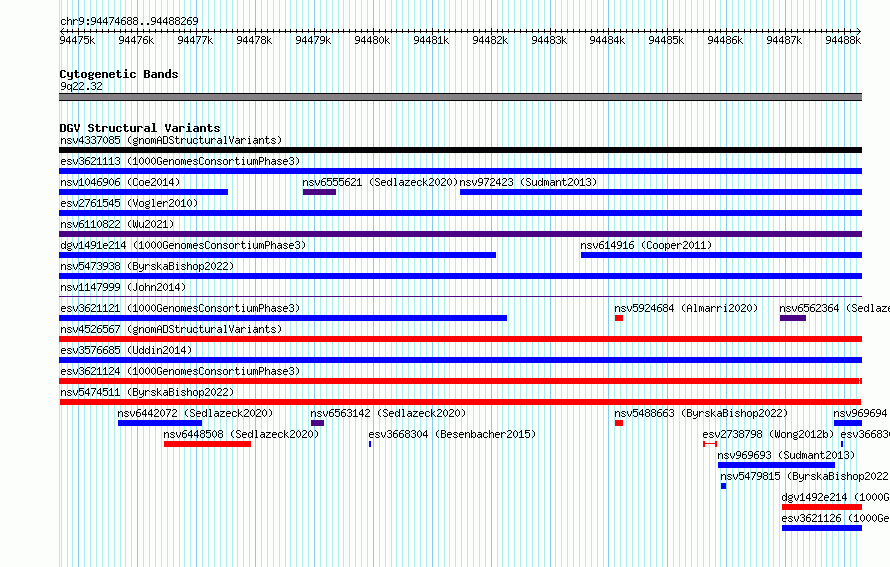Click nsv6448508 (Sedlazeck2020) label
Image resolution: width=890 pixels, height=567 pixels.
click(x=241, y=434)
